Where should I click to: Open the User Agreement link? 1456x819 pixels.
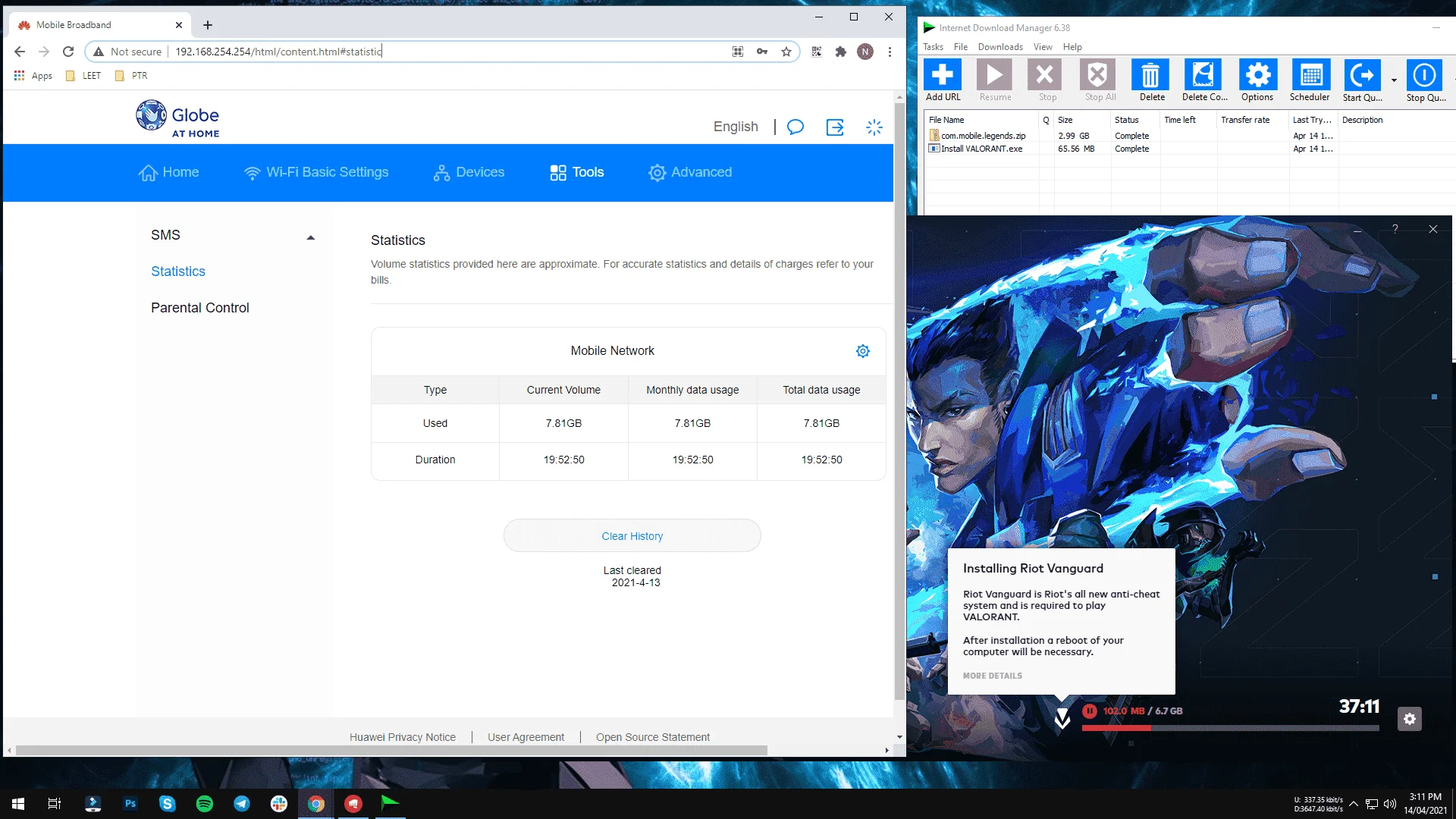point(526,737)
